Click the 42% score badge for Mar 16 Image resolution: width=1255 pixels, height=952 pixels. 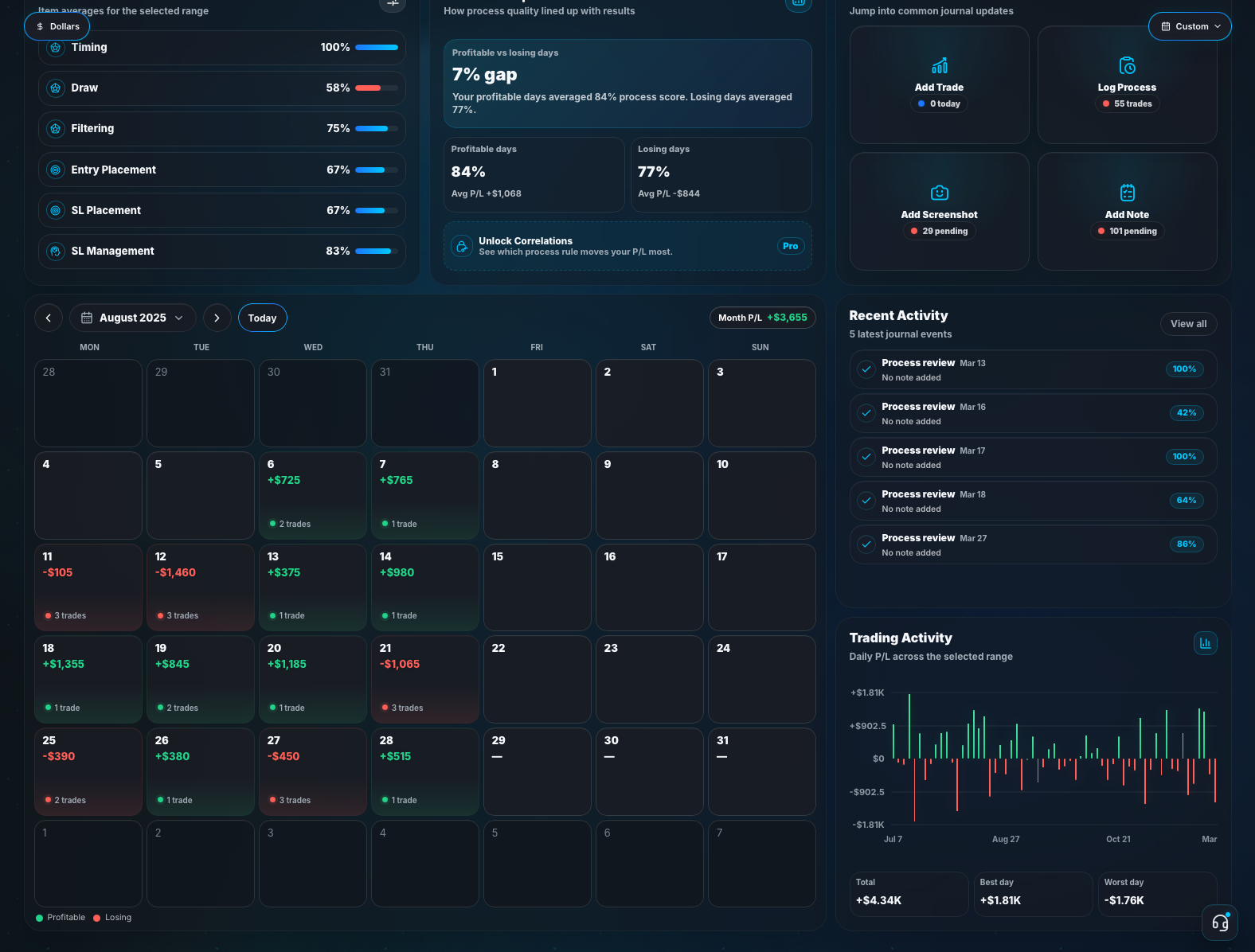pyautogui.click(x=1187, y=413)
